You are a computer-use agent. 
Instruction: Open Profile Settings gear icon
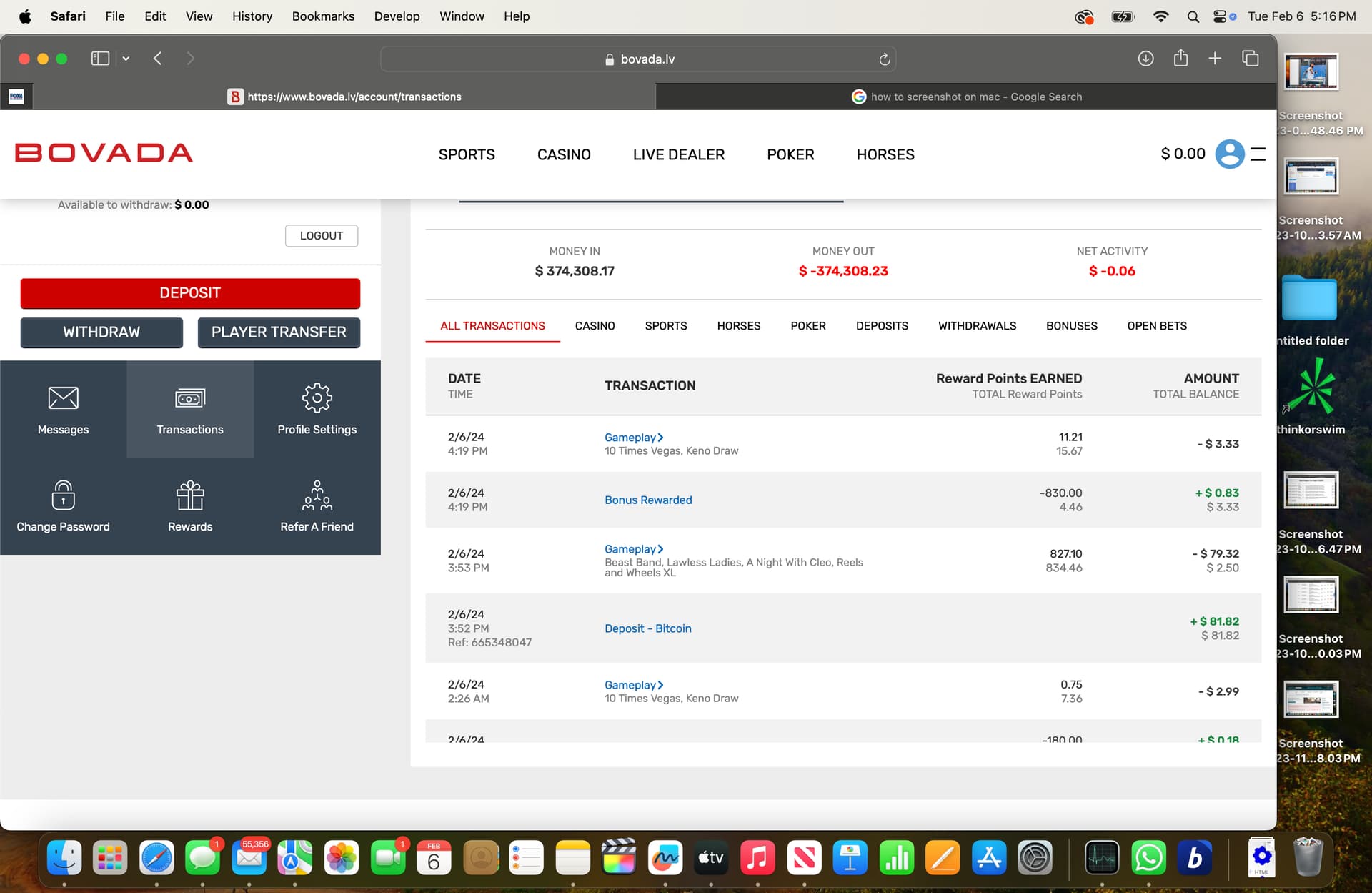317,398
